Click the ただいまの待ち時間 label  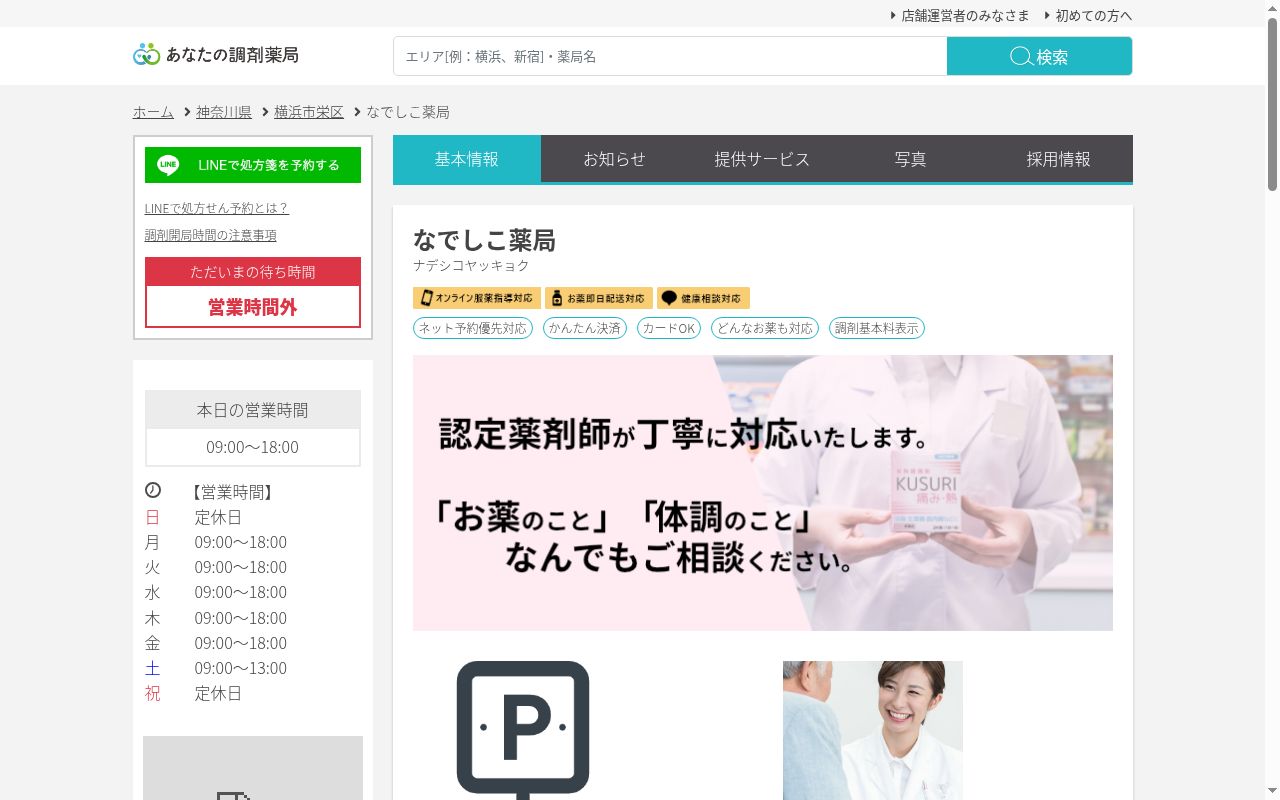click(x=253, y=272)
